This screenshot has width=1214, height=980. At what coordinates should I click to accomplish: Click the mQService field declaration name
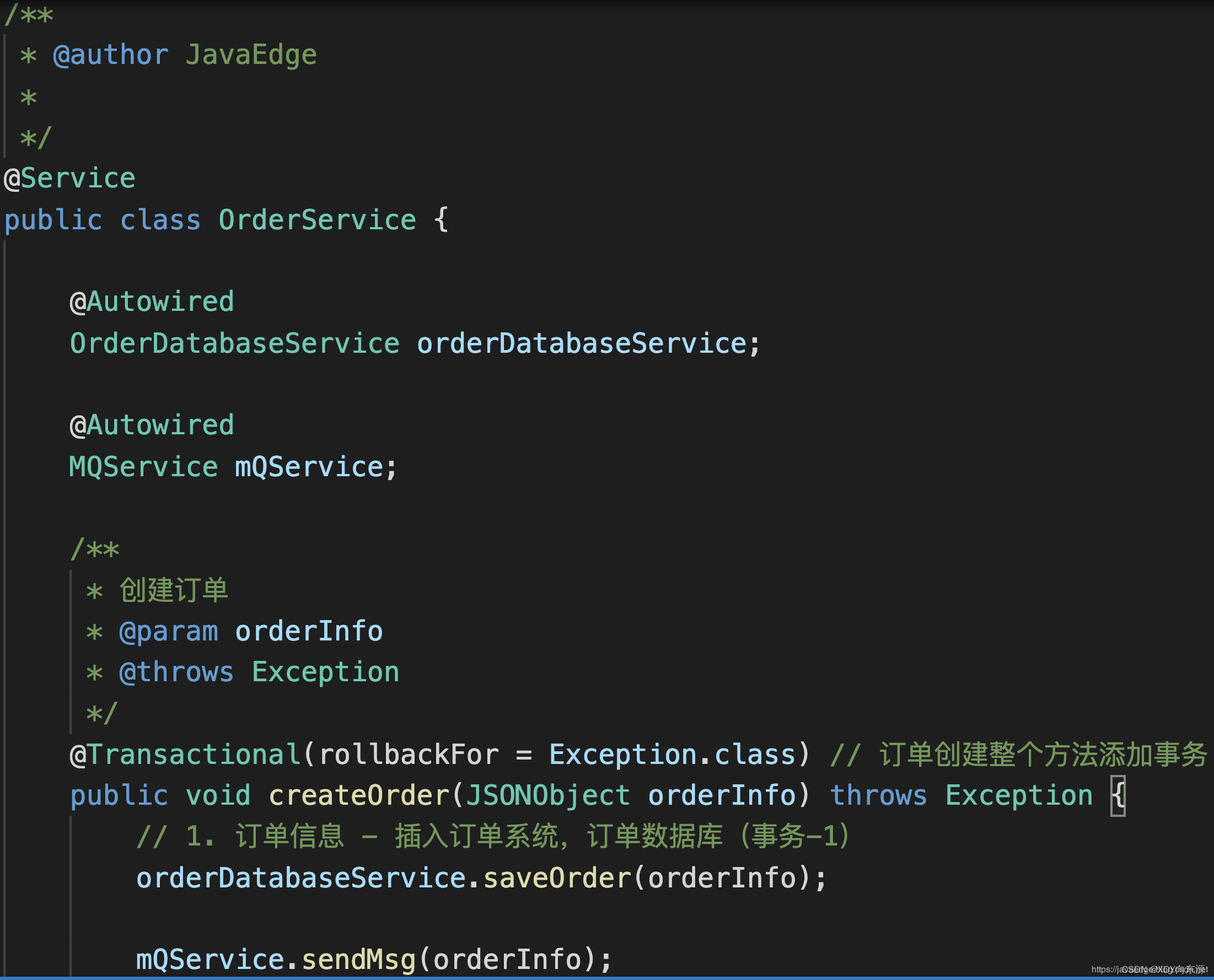[309, 467]
